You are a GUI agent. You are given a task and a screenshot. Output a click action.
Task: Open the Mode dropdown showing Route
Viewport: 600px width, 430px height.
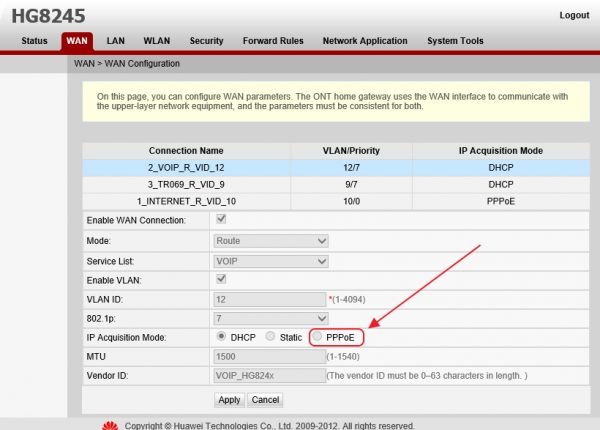point(271,241)
